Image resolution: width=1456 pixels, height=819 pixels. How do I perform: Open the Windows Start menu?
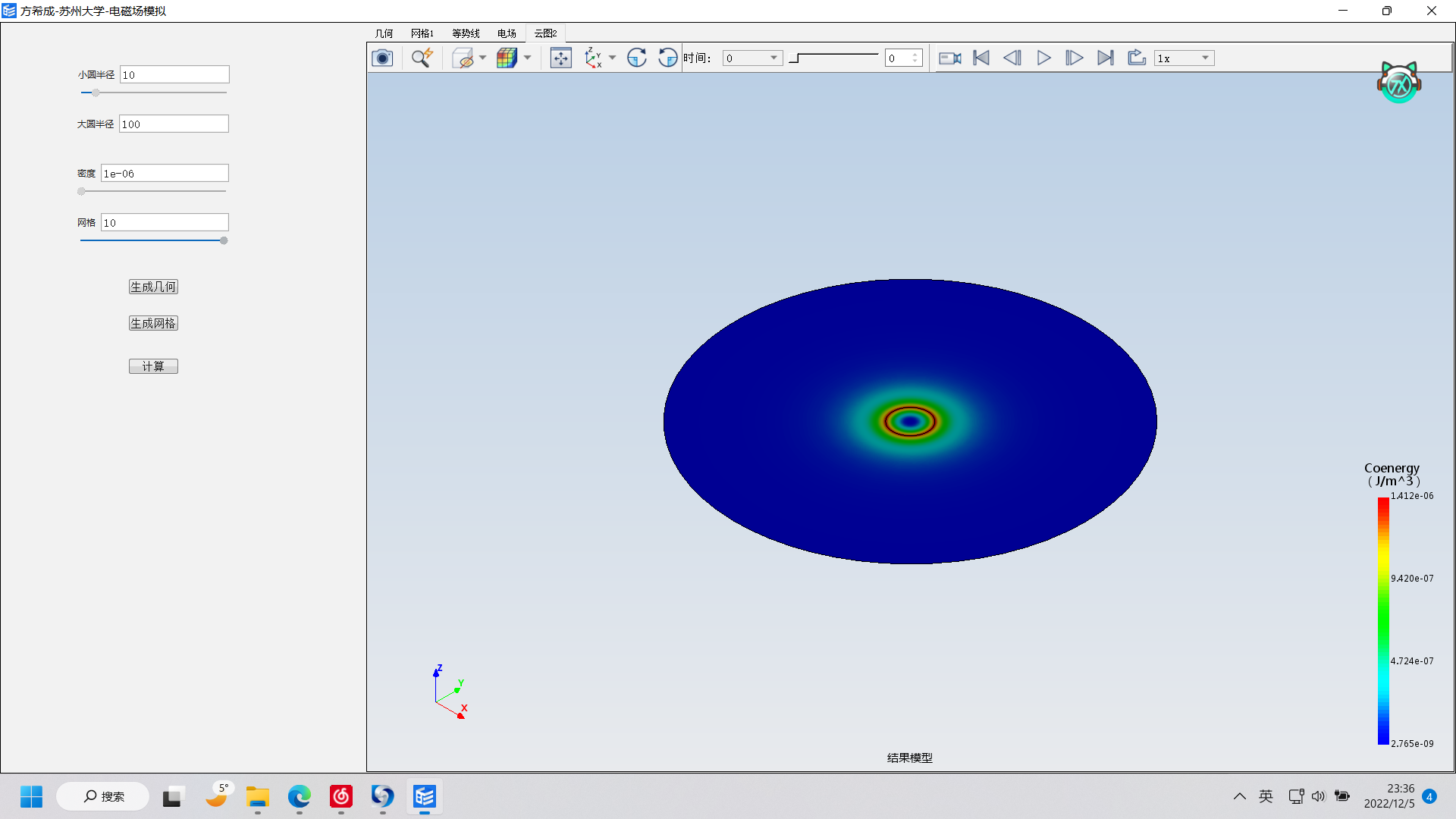pos(32,796)
